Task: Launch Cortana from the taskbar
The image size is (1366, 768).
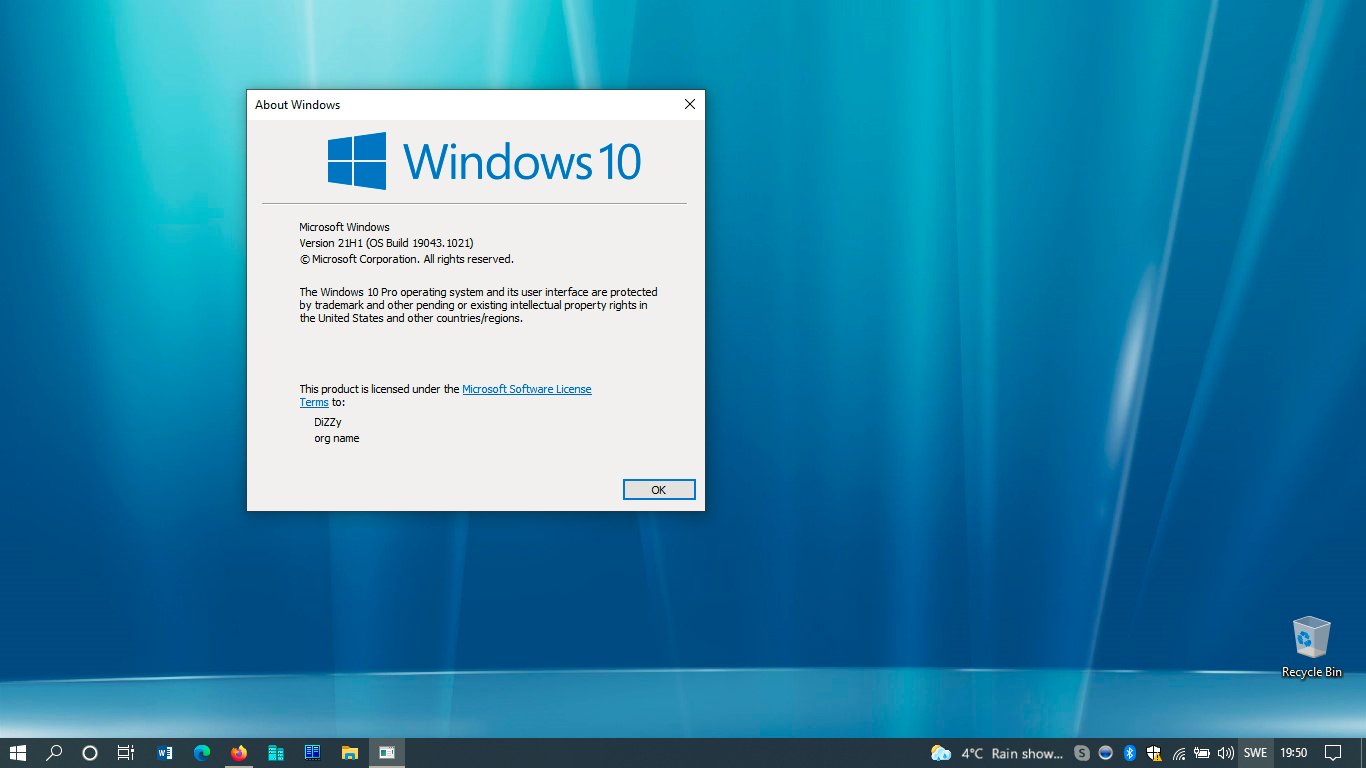Action: click(90, 753)
